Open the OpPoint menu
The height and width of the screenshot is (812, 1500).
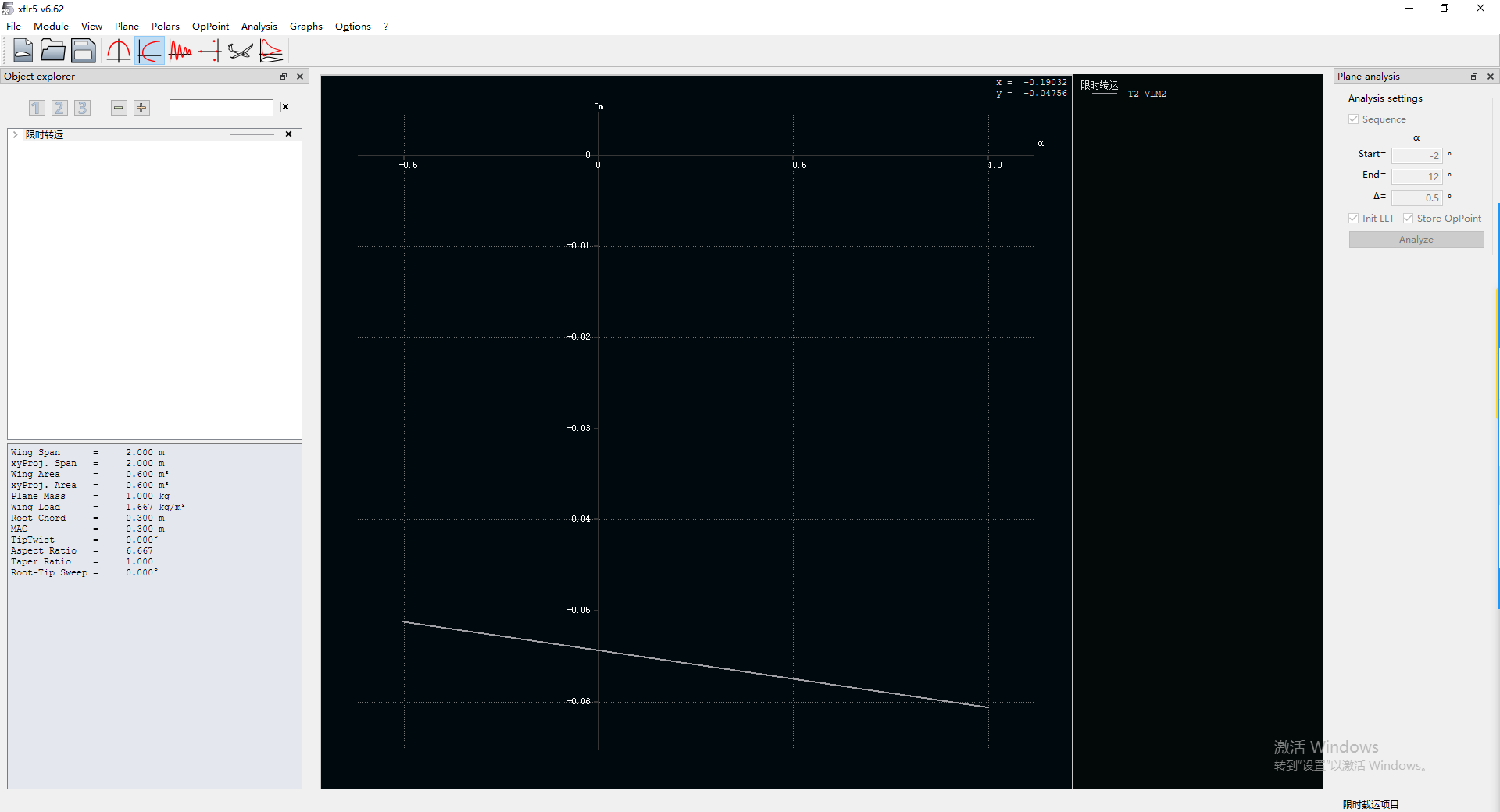211,26
